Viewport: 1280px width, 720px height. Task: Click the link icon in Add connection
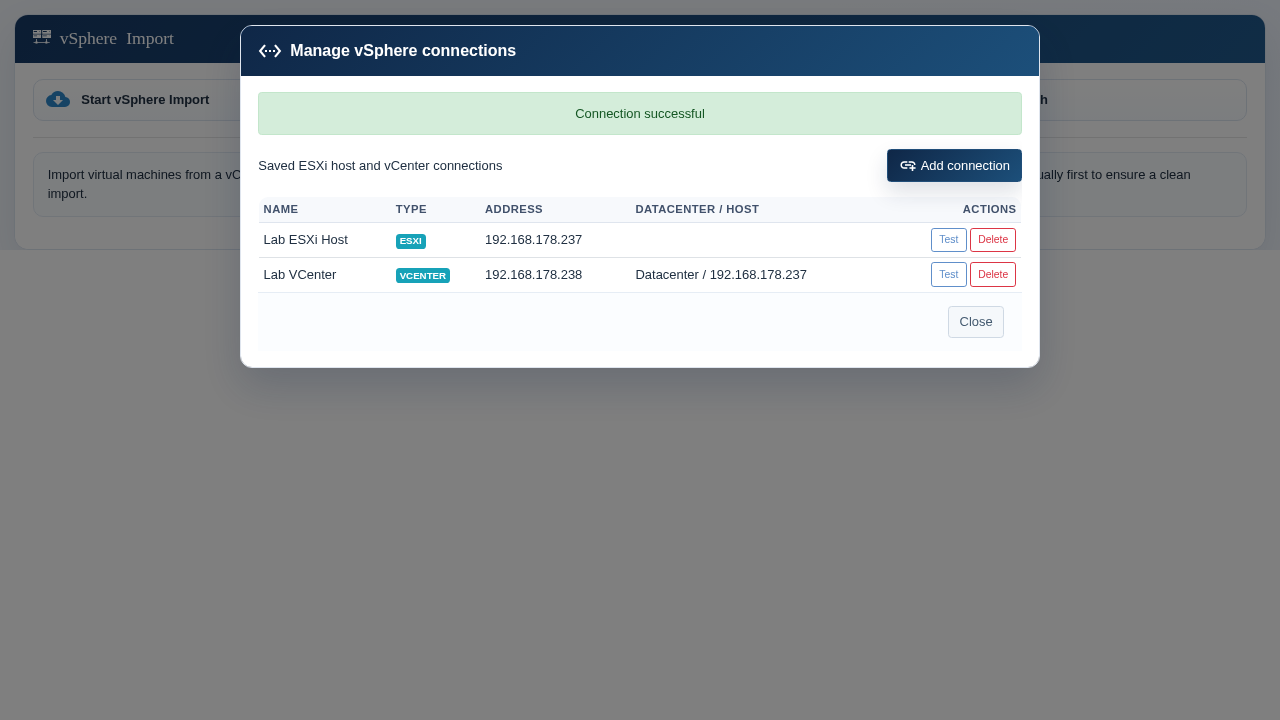[908, 166]
